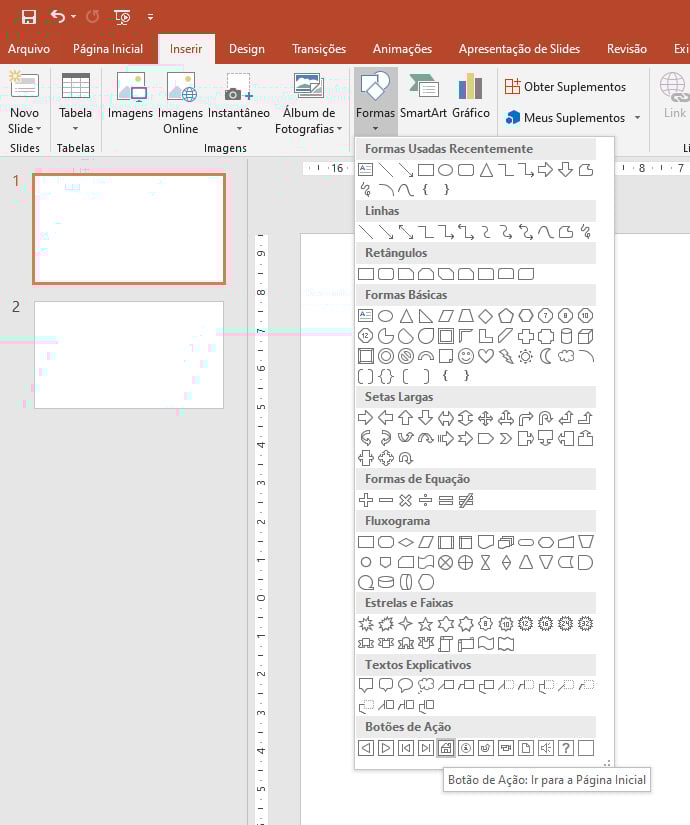
Task: Pick the first rectangle in Retângulos
Action: click(366, 274)
